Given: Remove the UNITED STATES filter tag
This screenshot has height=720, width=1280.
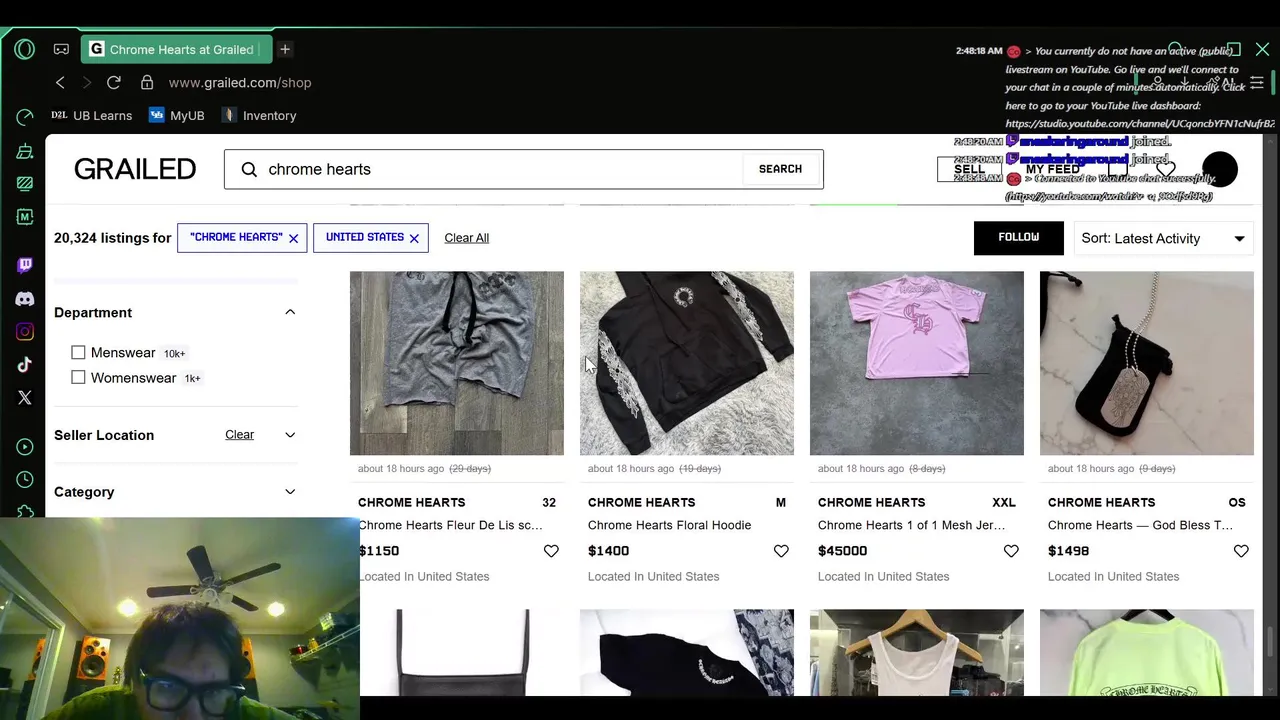Looking at the screenshot, I should [x=414, y=238].
